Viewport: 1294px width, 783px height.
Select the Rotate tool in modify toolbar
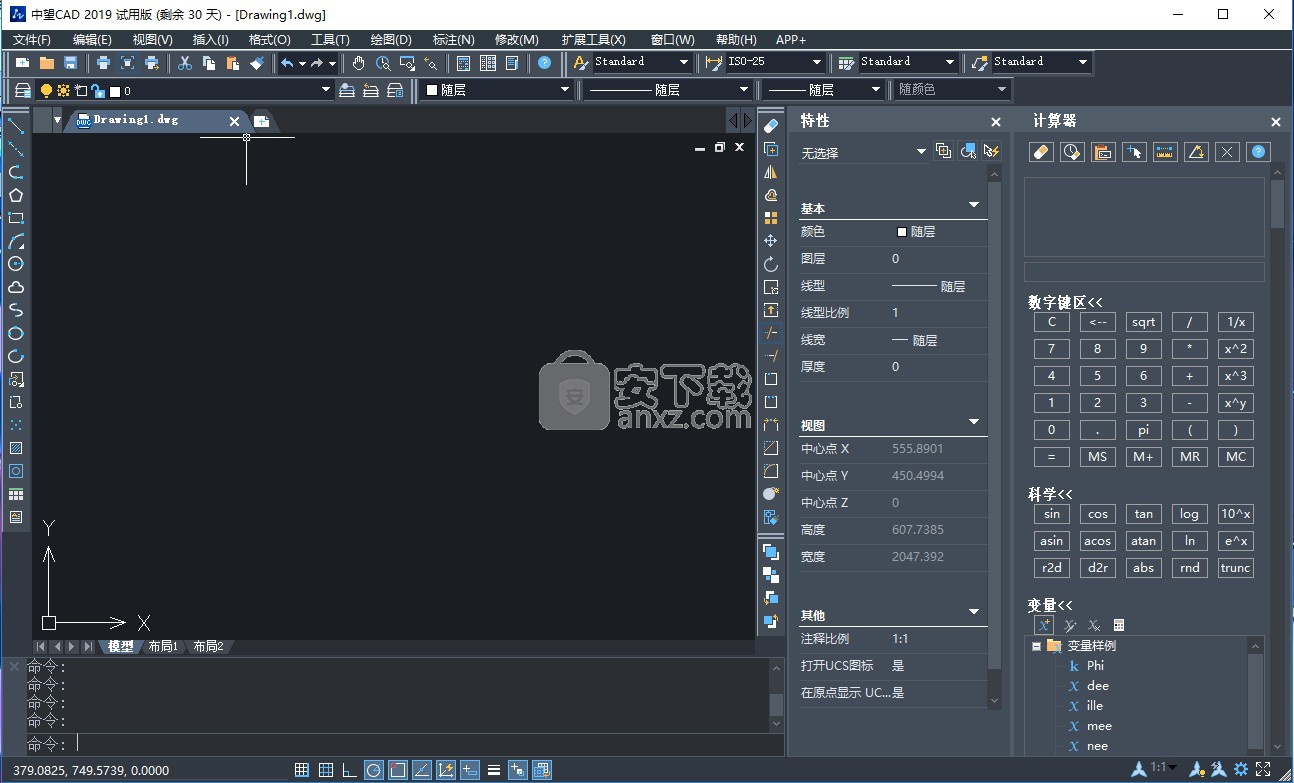[770, 264]
